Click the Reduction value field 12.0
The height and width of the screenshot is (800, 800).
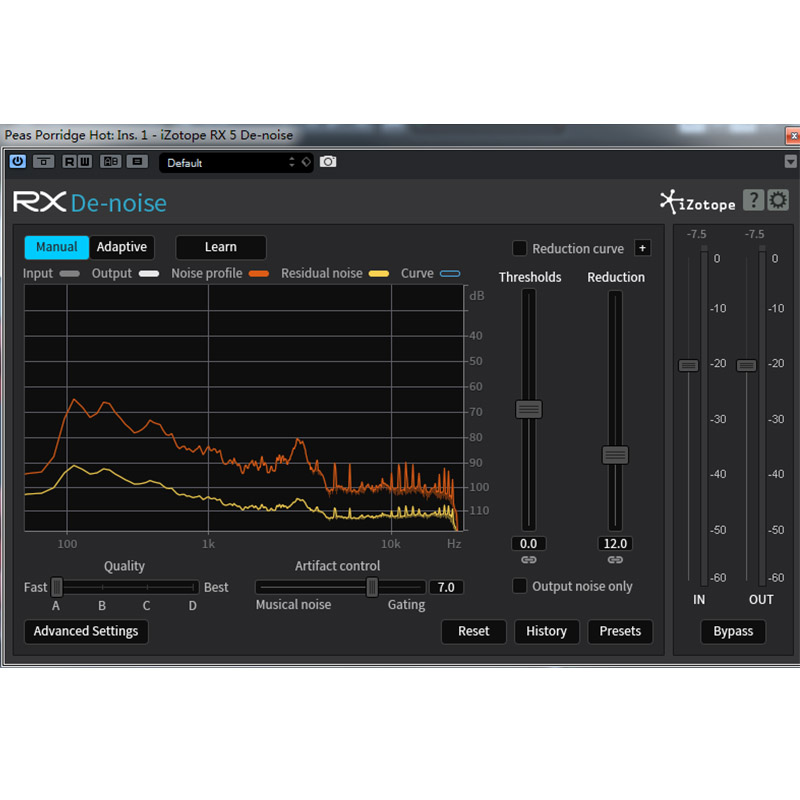pyautogui.click(x=615, y=543)
